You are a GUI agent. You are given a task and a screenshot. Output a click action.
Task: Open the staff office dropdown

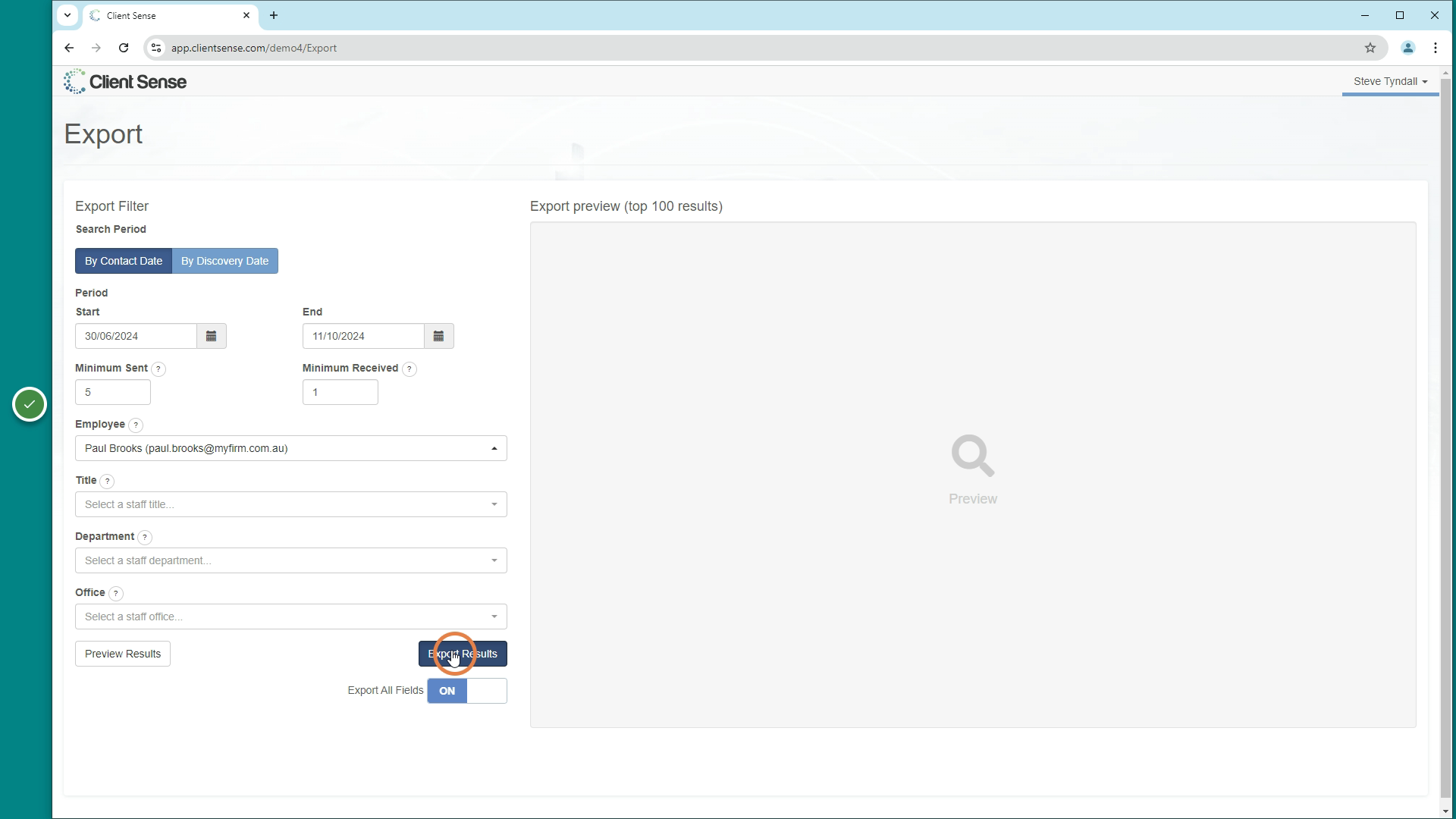(x=291, y=617)
